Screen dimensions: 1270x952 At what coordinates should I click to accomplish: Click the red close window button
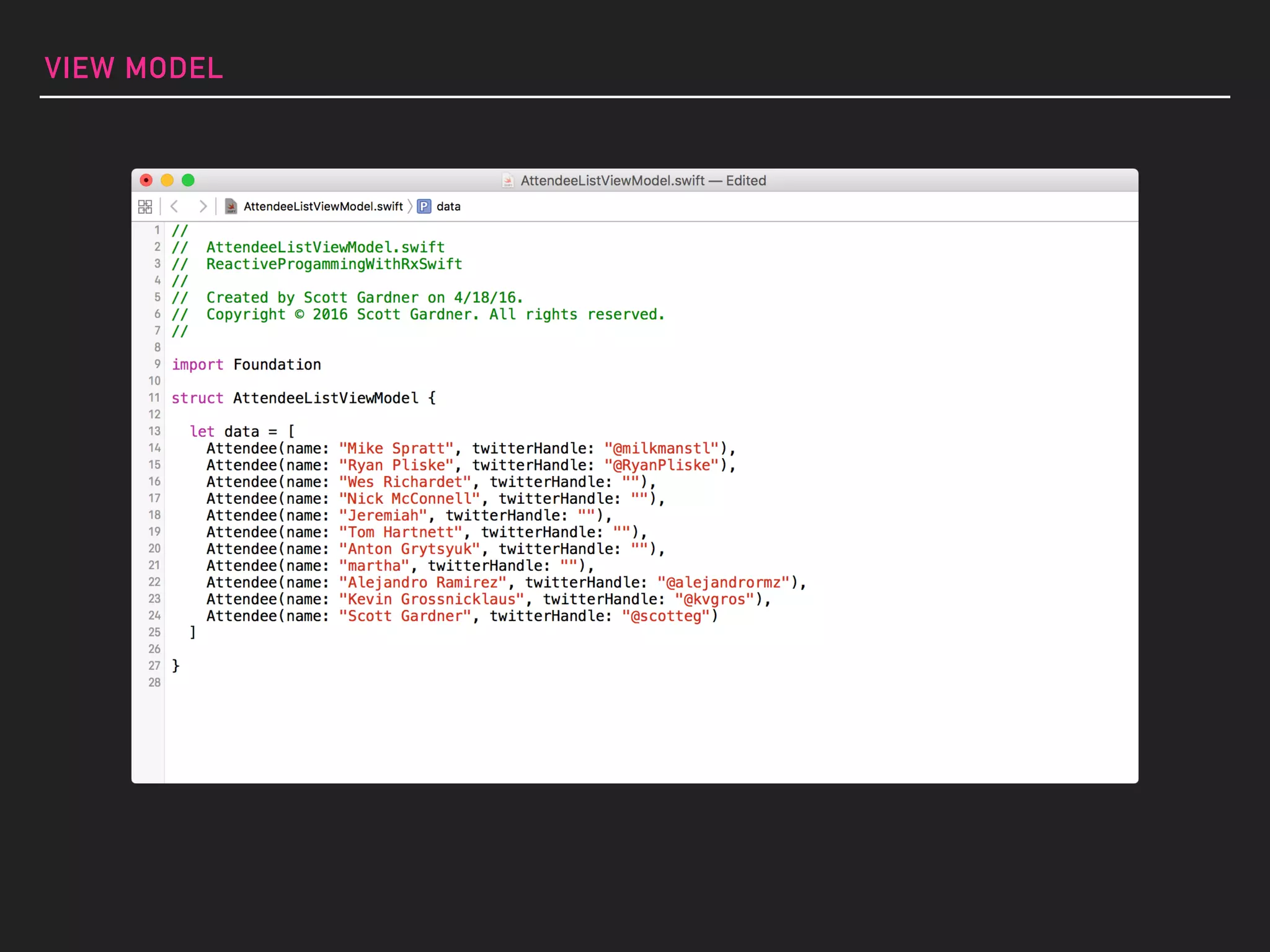click(146, 180)
